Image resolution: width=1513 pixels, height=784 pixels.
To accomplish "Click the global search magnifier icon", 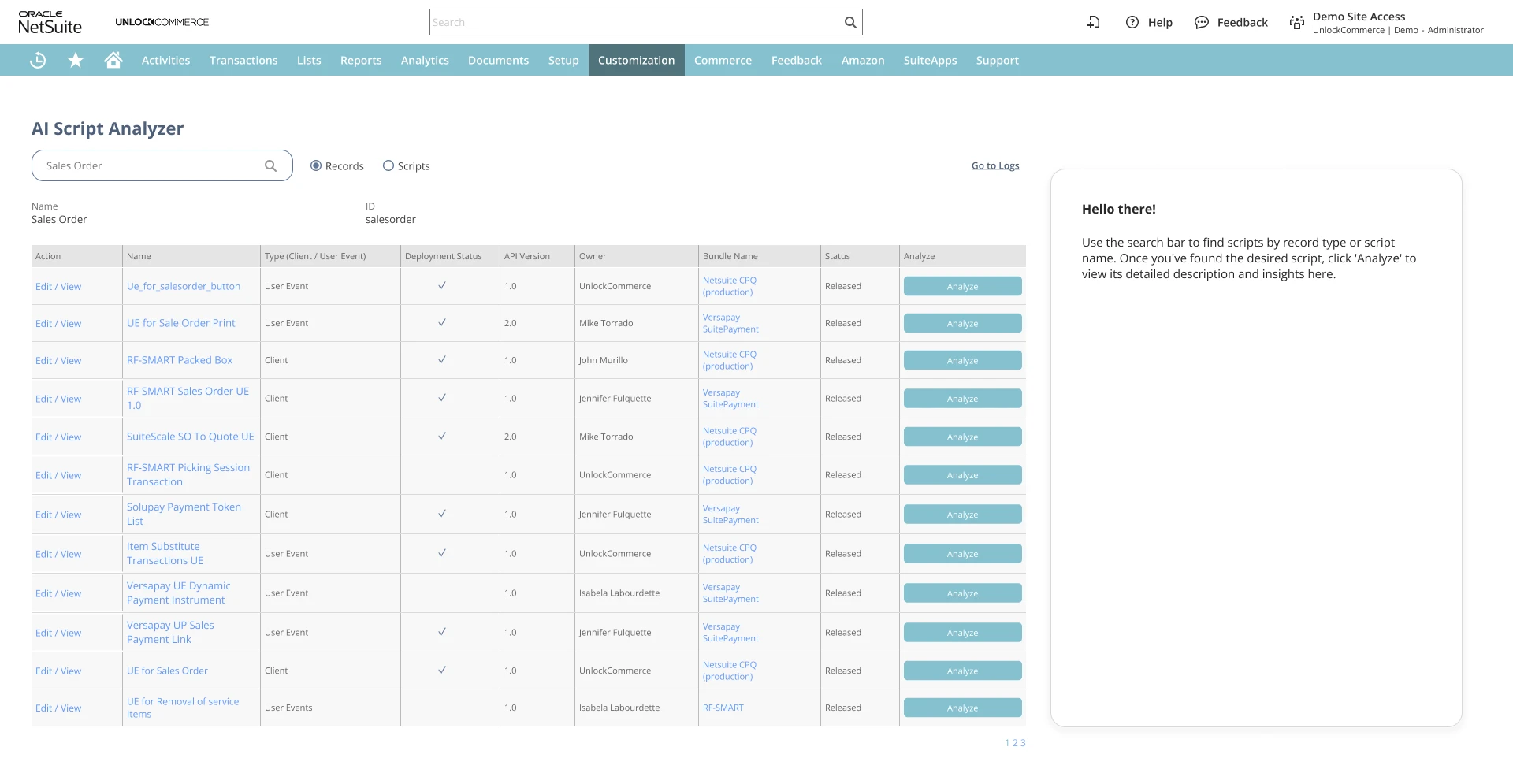I will click(x=850, y=23).
